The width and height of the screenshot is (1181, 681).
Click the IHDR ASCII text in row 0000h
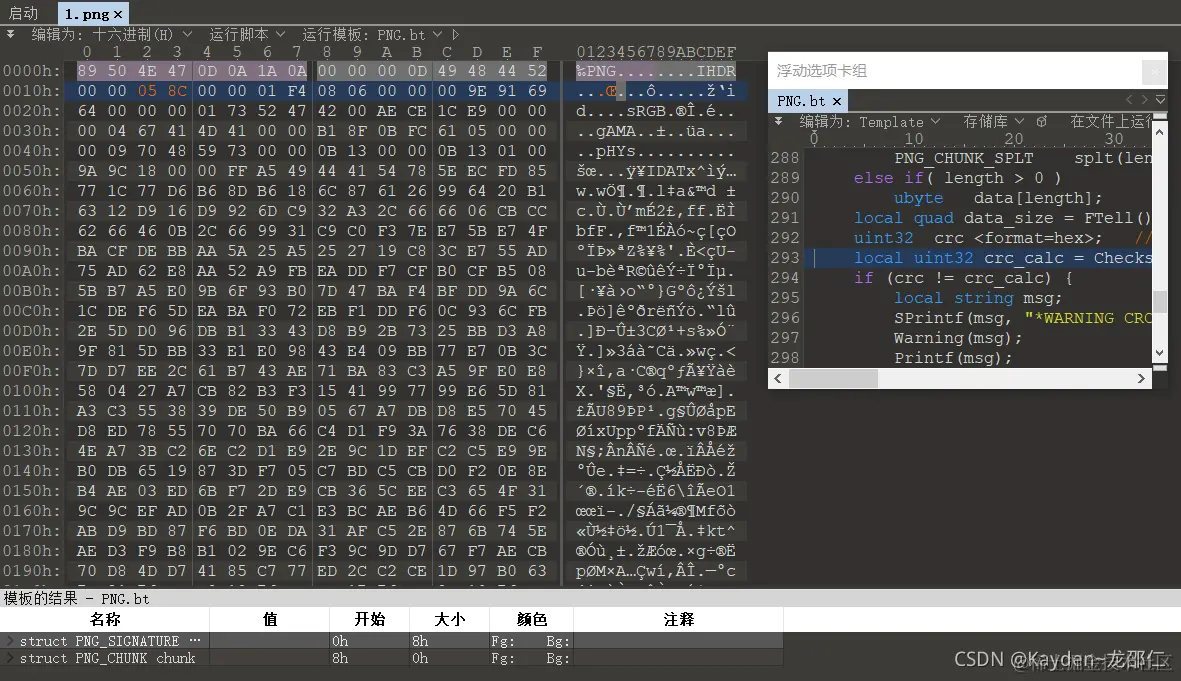click(716, 71)
